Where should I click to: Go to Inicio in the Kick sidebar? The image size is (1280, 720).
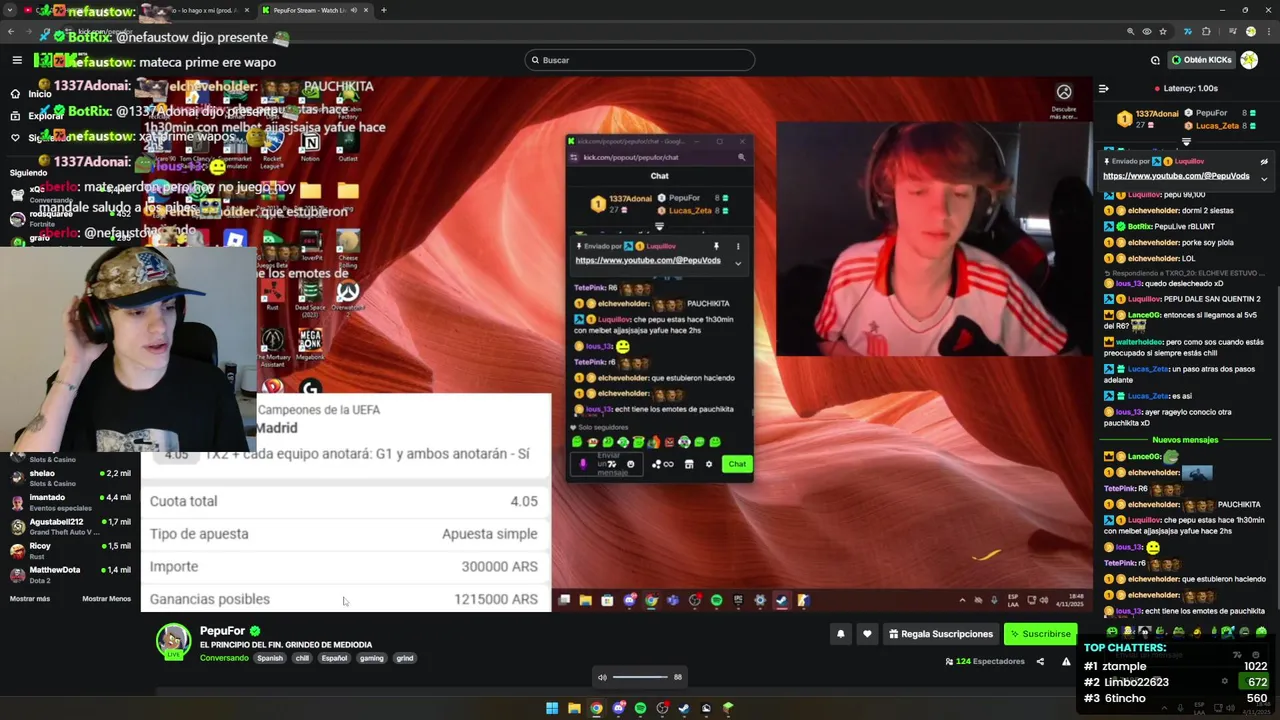[30, 93]
